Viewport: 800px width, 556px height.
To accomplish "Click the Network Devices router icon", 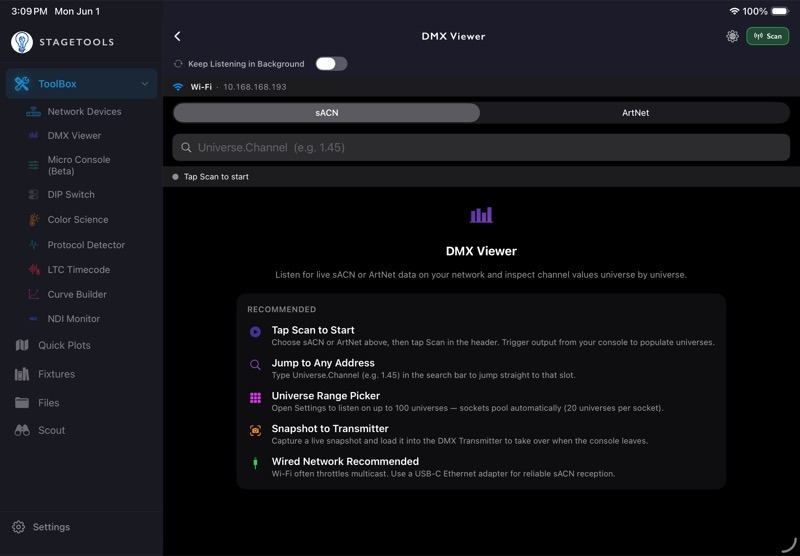I will [x=34, y=111].
